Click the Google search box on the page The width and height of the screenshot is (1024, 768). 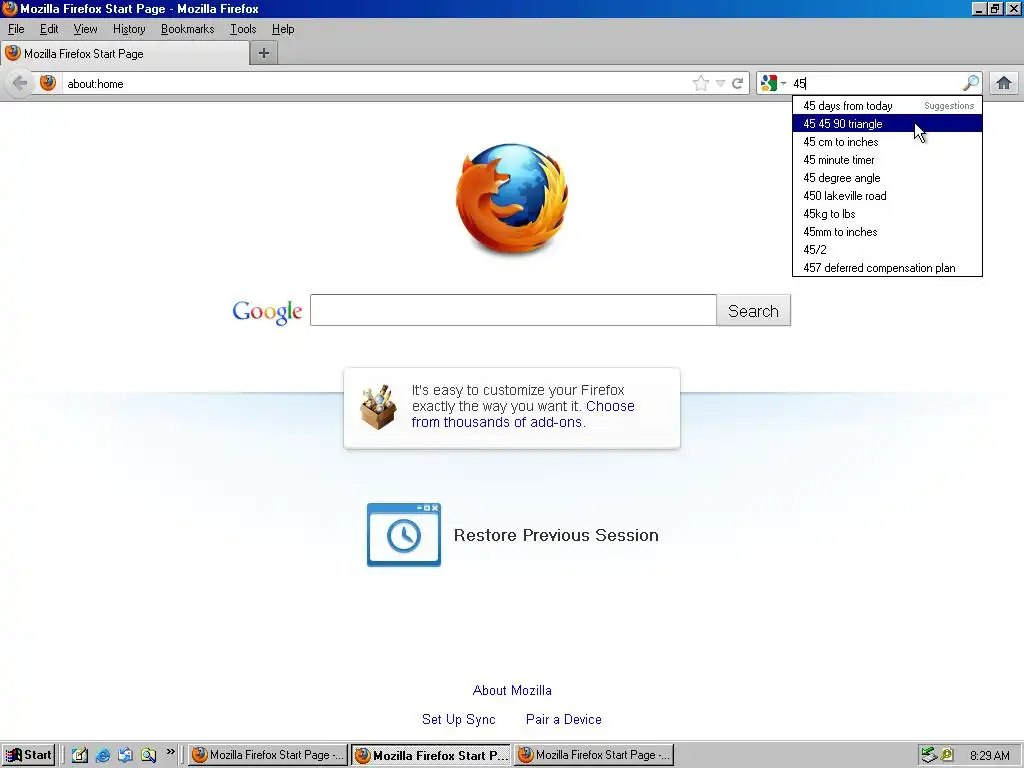(x=513, y=310)
